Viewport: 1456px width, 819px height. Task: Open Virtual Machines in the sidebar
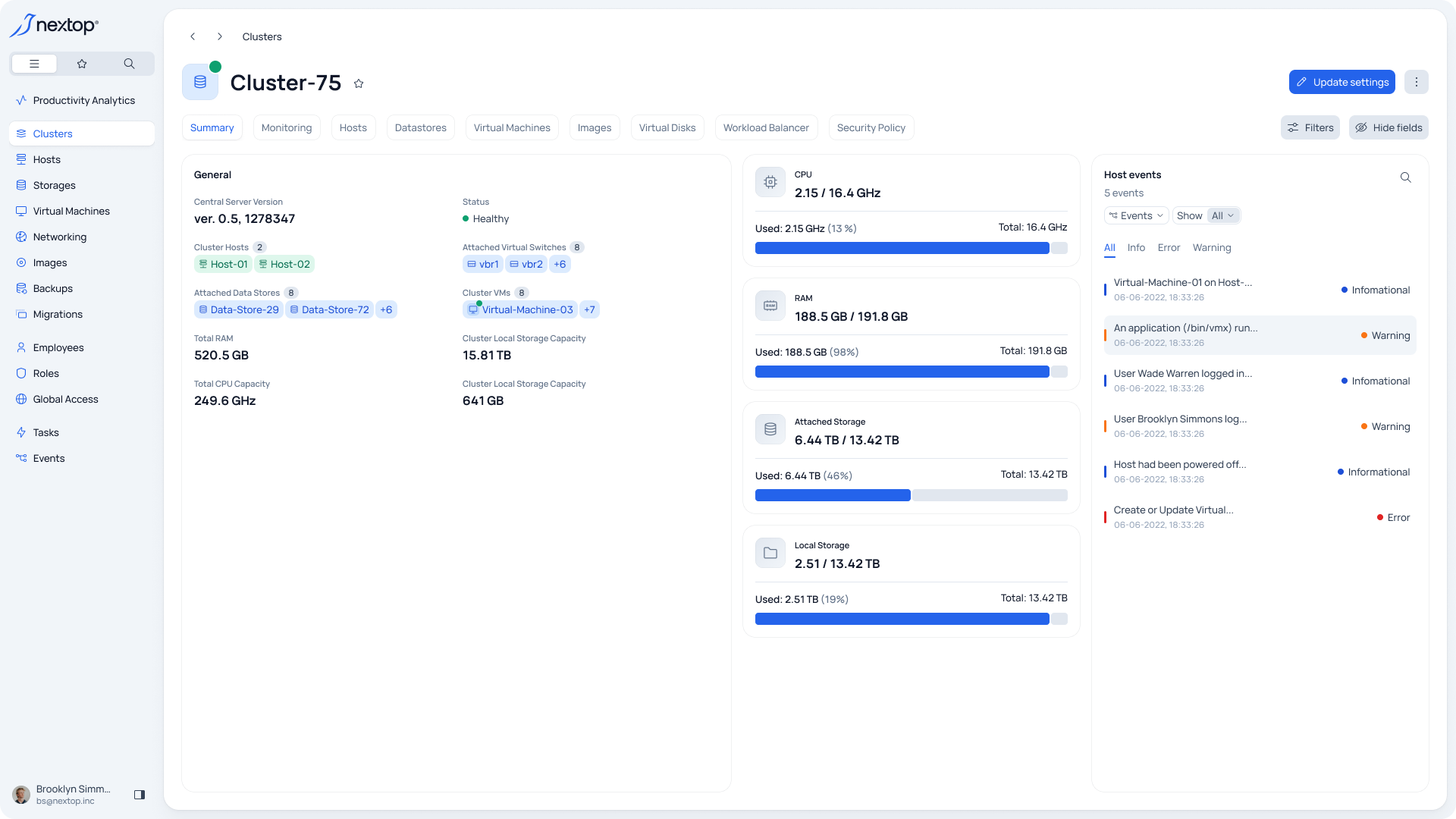tap(82, 211)
